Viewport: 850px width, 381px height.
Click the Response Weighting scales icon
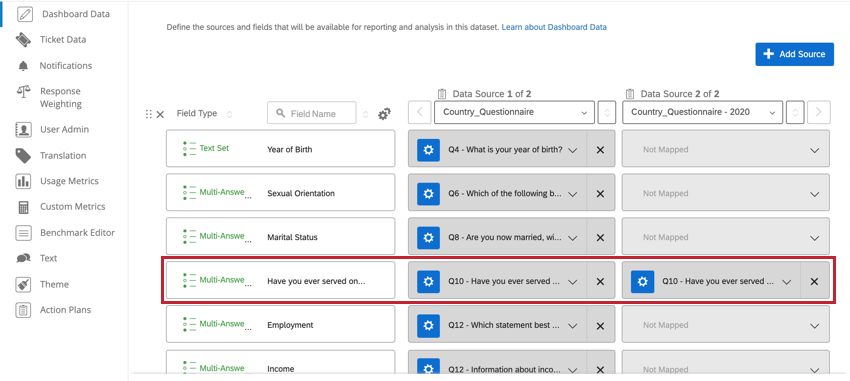point(23,91)
